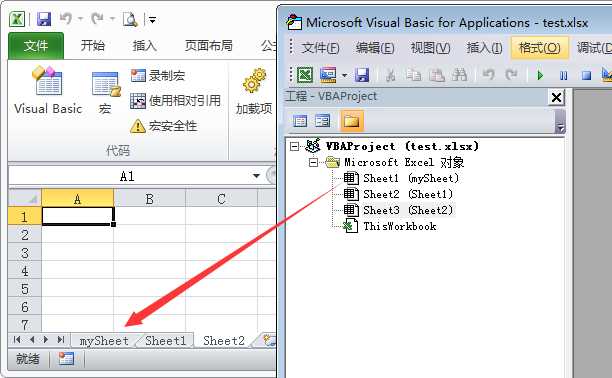Open the Customize Quick Access Toolbar dropdown
Screen dimensions: 612x378
pyautogui.click(x=152, y=19)
